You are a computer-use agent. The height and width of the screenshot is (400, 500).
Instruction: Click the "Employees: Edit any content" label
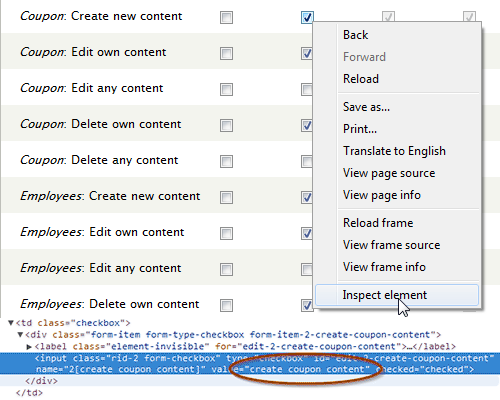(x=101, y=268)
